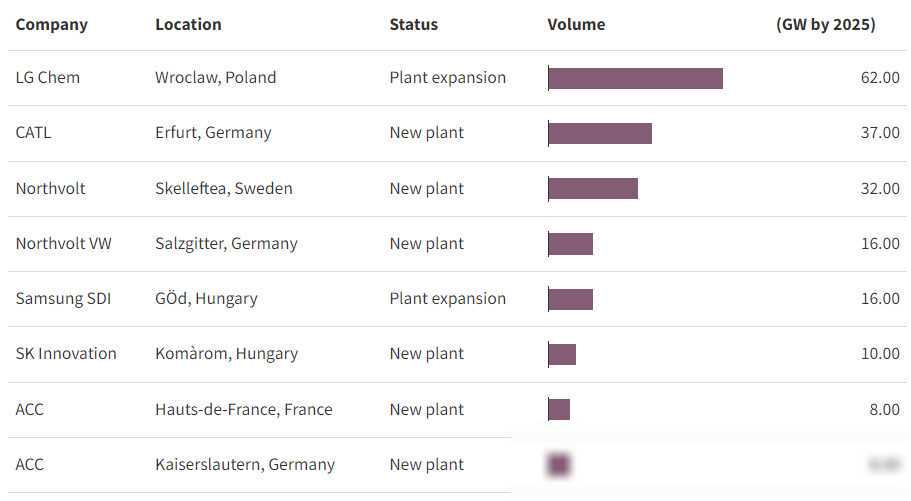Click Hauts-de-France, France location cell
Screen dimensions: 911x501
tap(243, 409)
